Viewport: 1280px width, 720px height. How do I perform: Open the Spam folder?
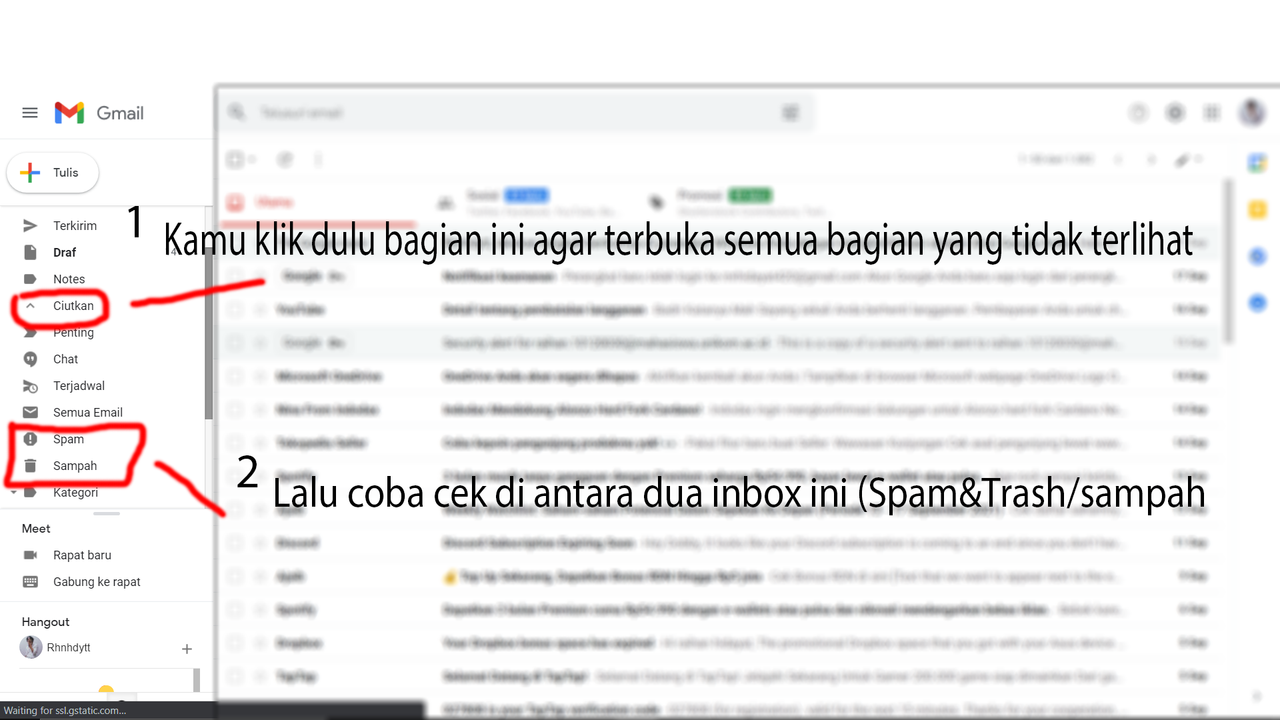pyautogui.click(x=68, y=439)
